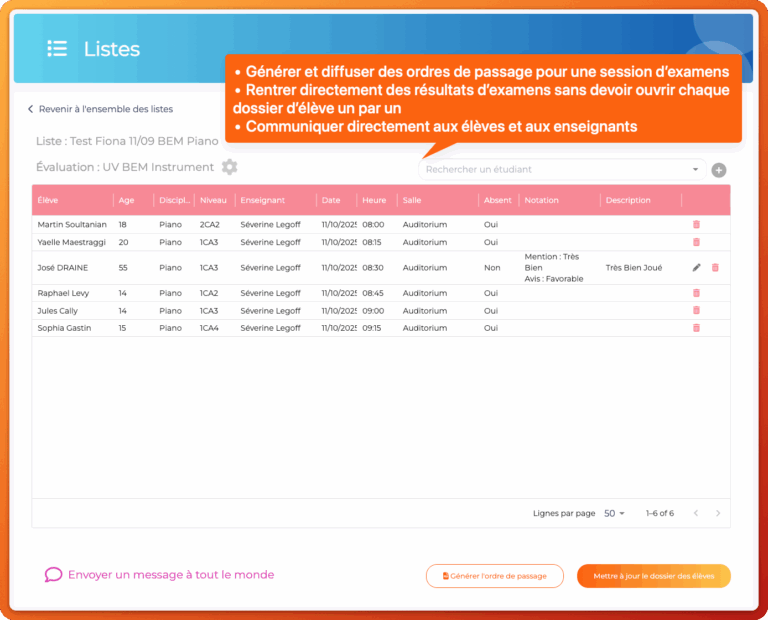Image resolution: width=768 pixels, height=620 pixels.
Task: Delete José DRAINE row with trash icon
Action: point(715,268)
